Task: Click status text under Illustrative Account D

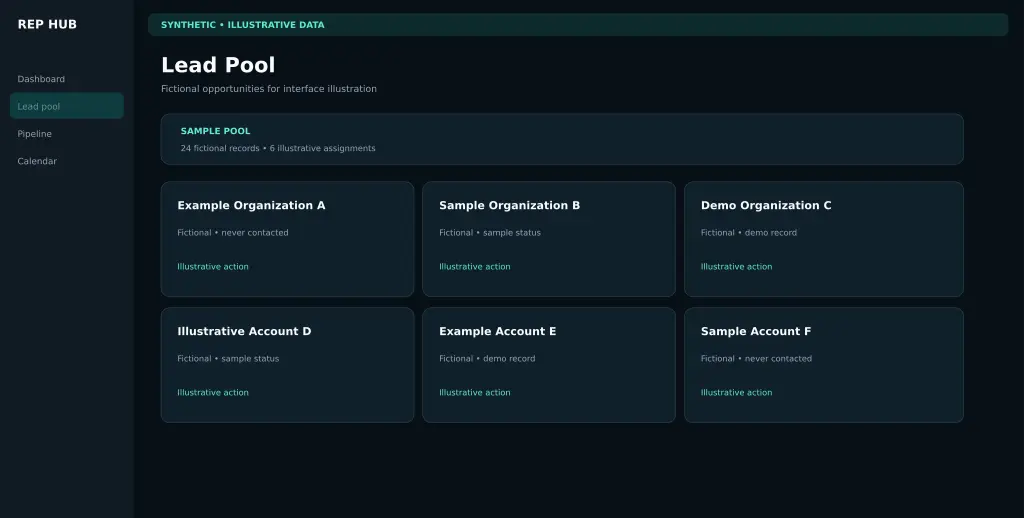Action: pos(228,359)
